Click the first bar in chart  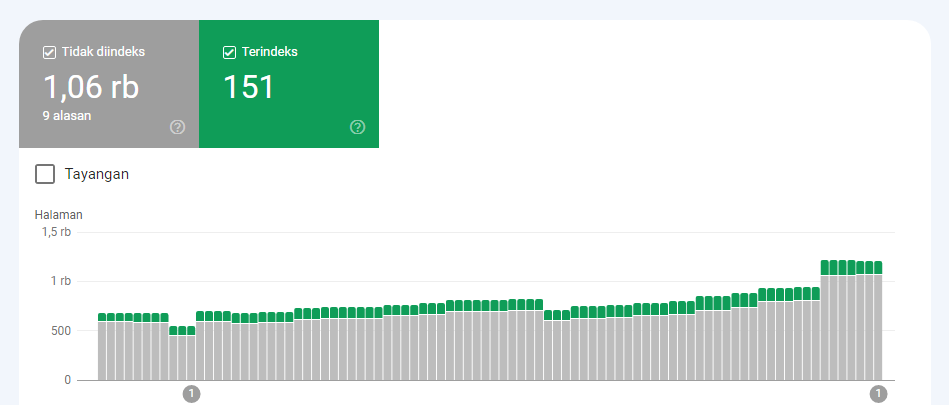click(102, 347)
